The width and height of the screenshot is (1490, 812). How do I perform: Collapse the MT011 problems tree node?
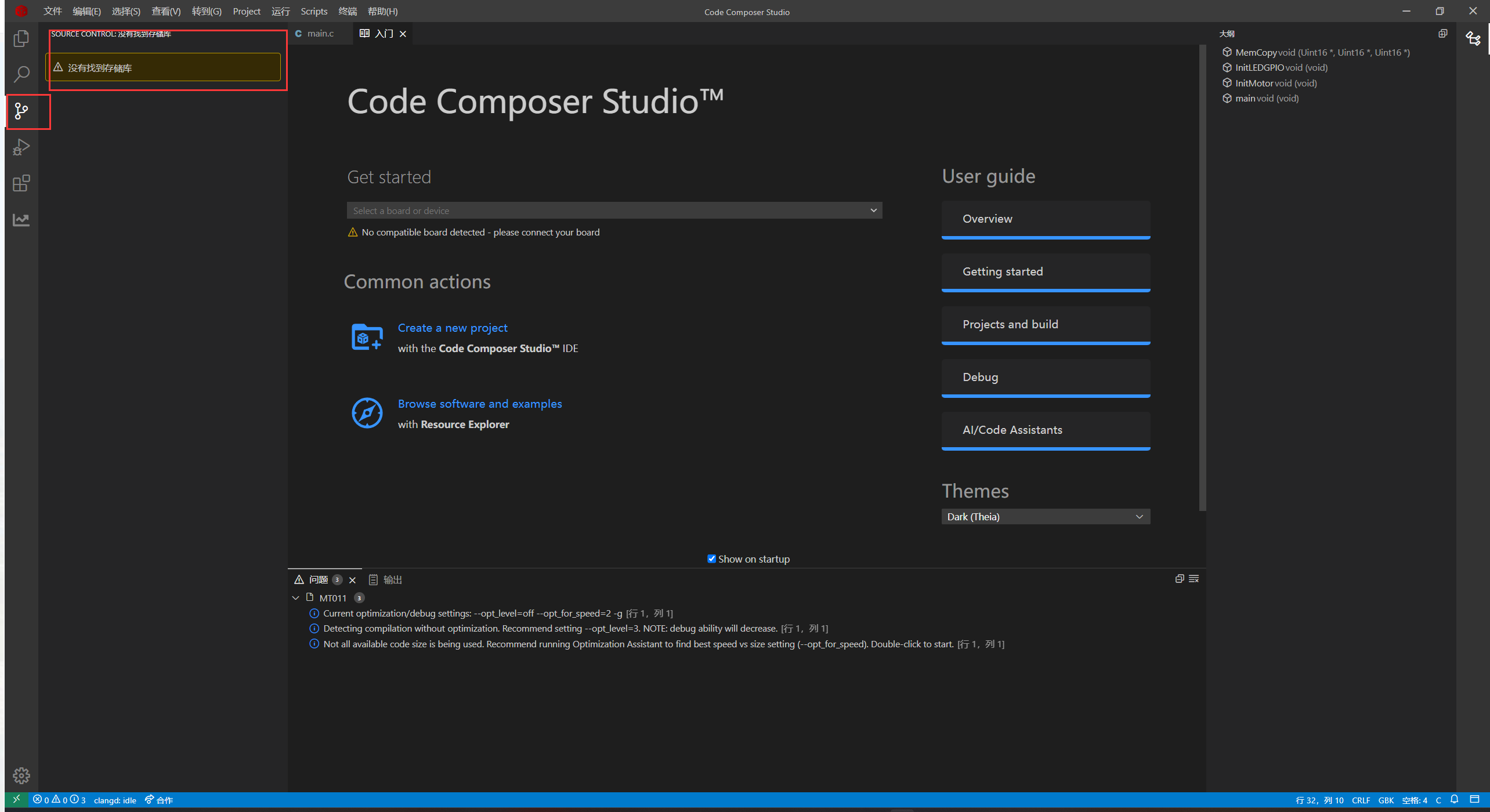(296, 598)
